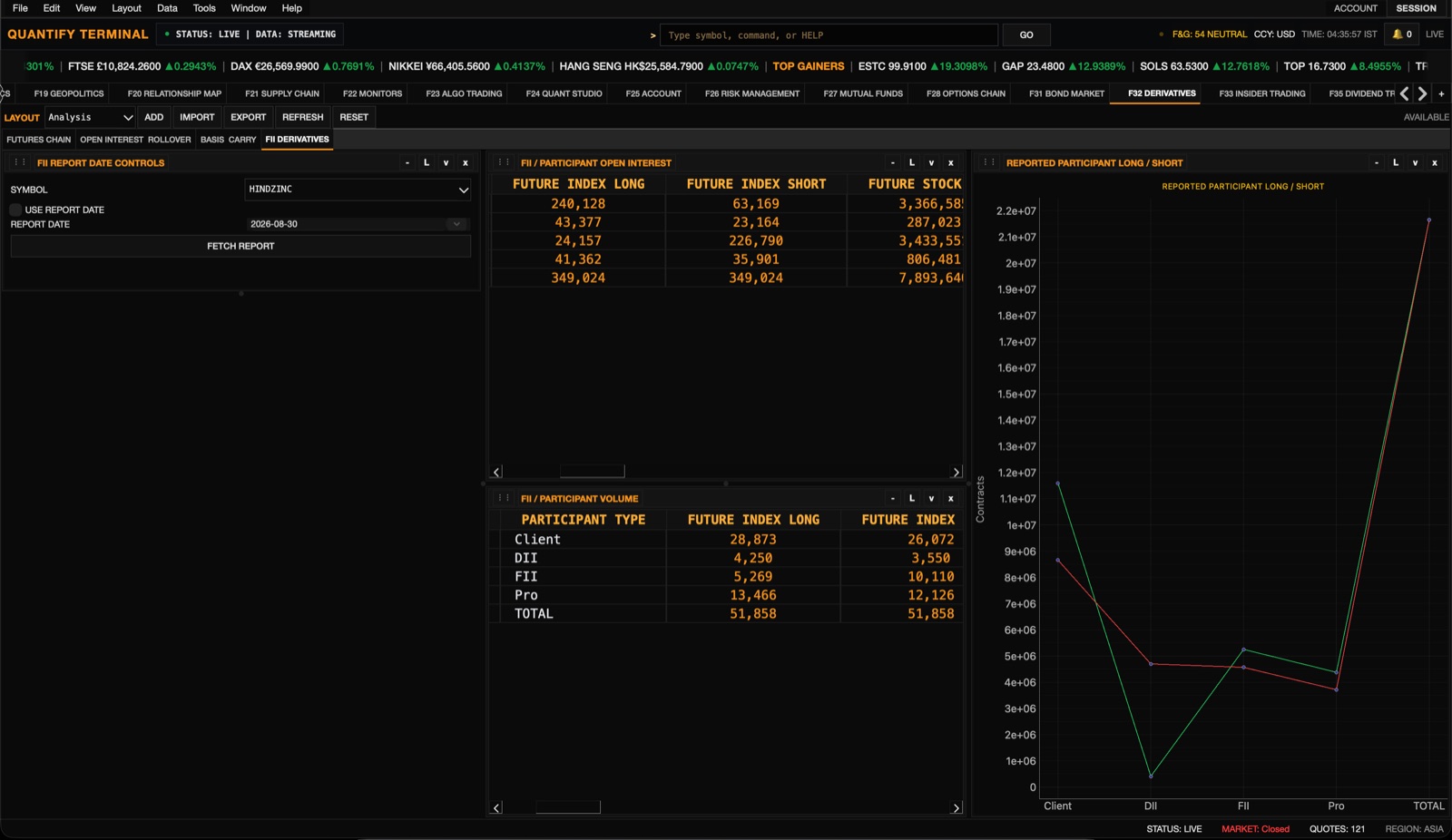Select the FII row in Participant Volume
Viewport: 1452px width, 840px height.
point(726,577)
